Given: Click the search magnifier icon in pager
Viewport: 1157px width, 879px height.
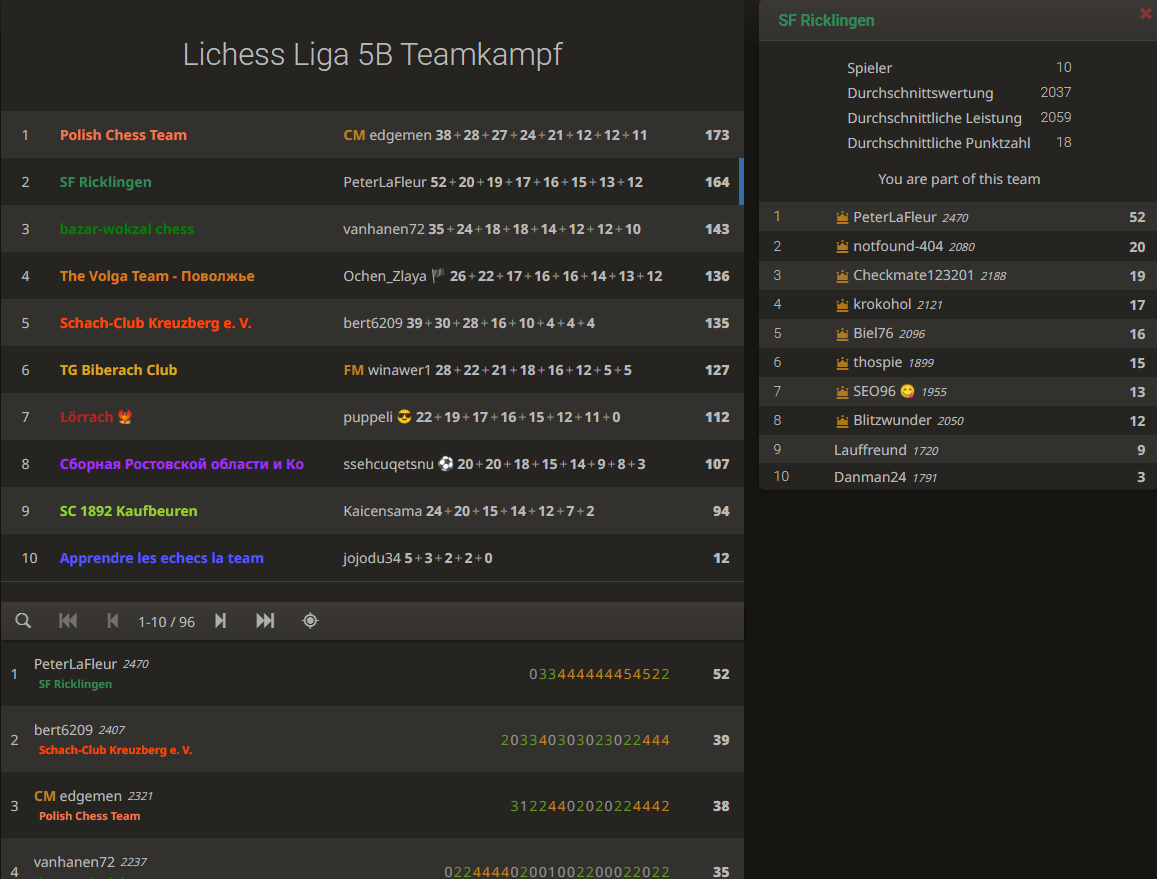Looking at the screenshot, I should [x=23, y=621].
